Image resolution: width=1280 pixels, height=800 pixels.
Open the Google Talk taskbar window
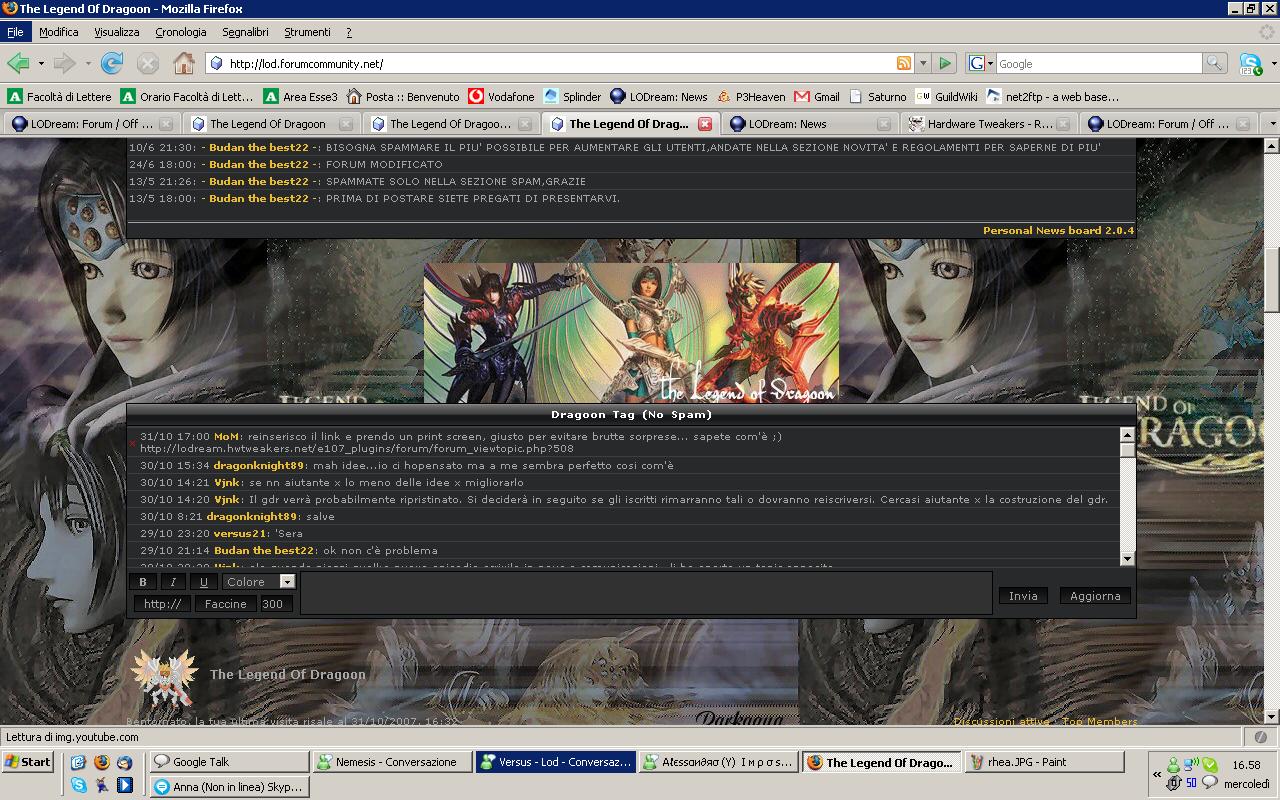[x=228, y=762]
